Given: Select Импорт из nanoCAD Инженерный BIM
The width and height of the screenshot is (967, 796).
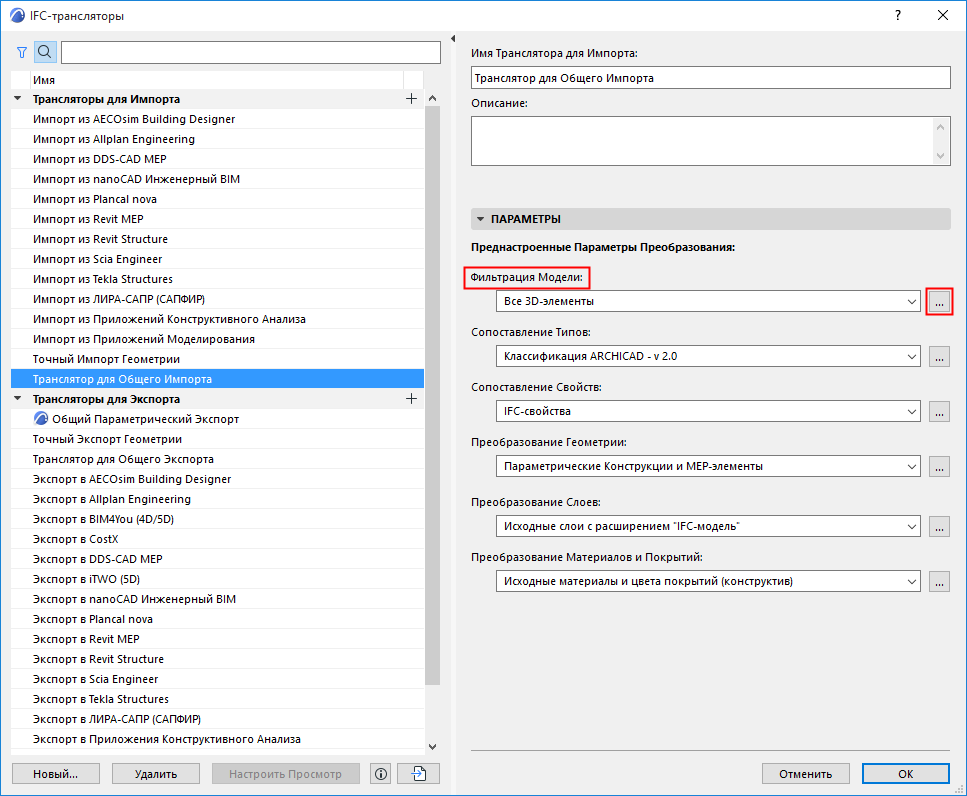Looking at the screenshot, I should click(217, 179).
